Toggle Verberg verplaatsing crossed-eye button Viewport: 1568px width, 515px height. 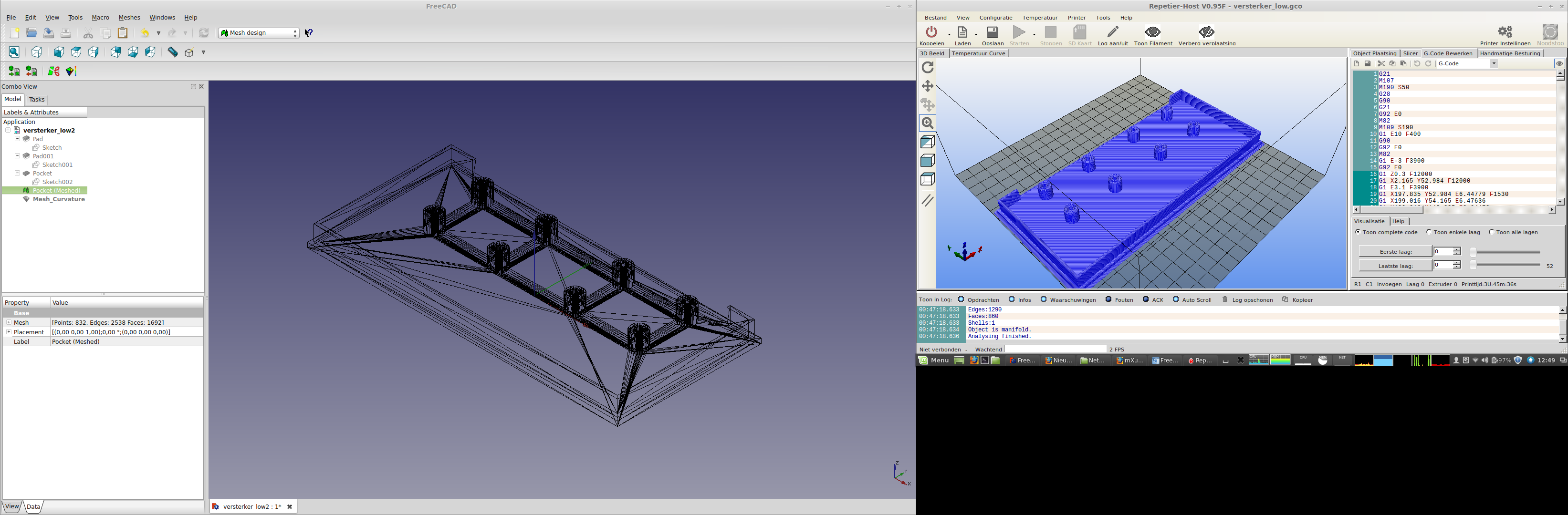pyautogui.click(x=1206, y=31)
